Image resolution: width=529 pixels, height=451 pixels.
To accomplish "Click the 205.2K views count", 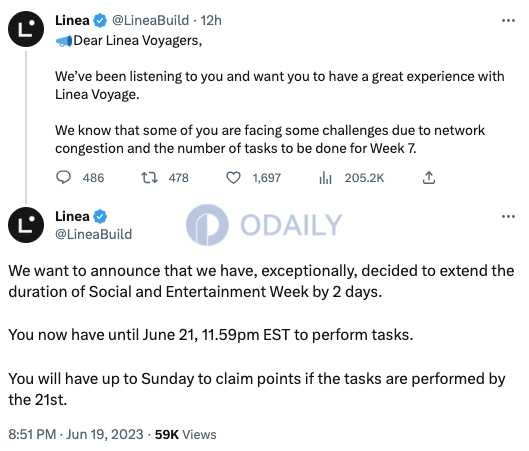I will click(364, 178).
